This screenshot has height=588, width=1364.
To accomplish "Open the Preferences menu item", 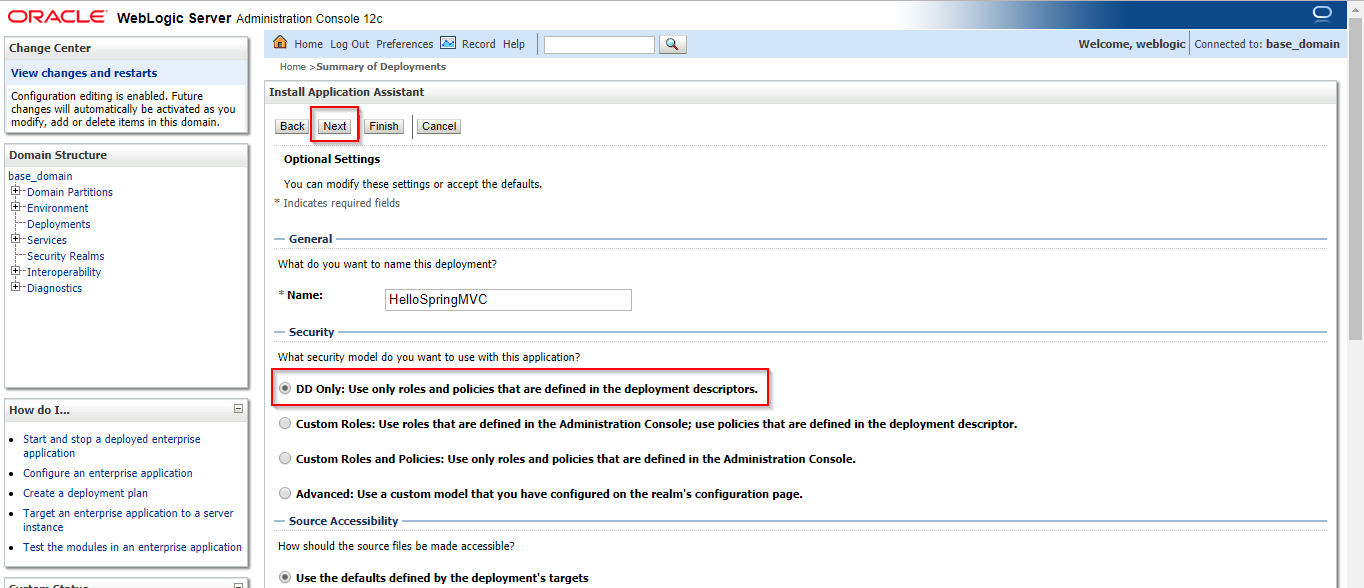I will pos(404,43).
